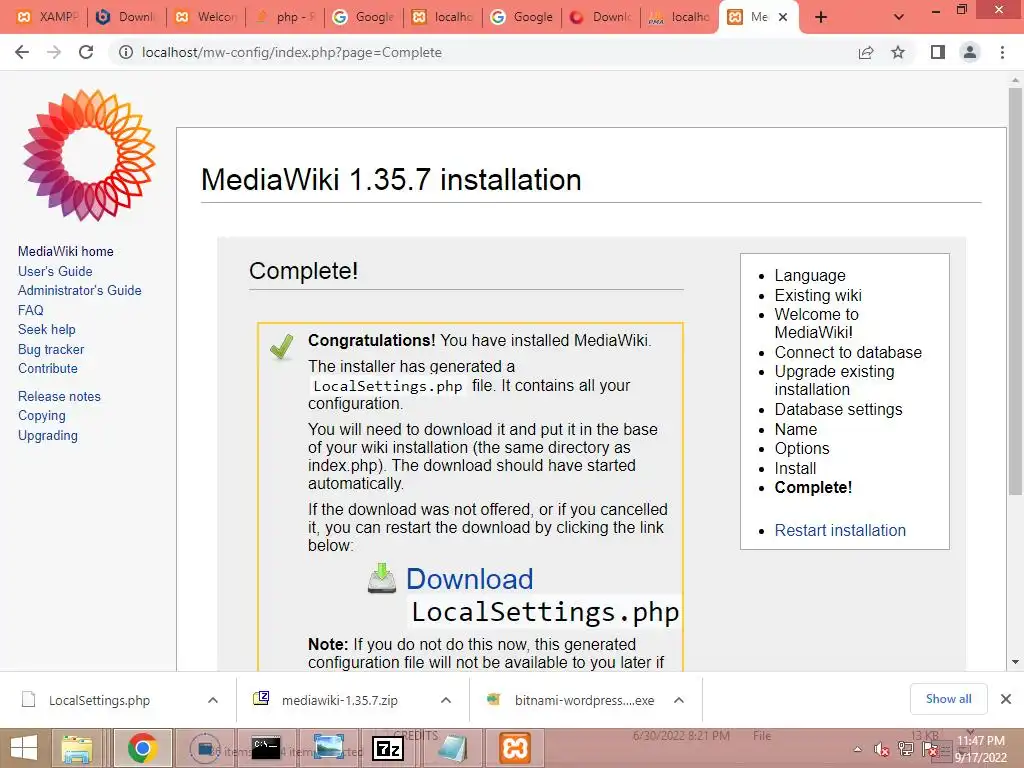
Task: Switch to the php tab
Action: (286, 17)
